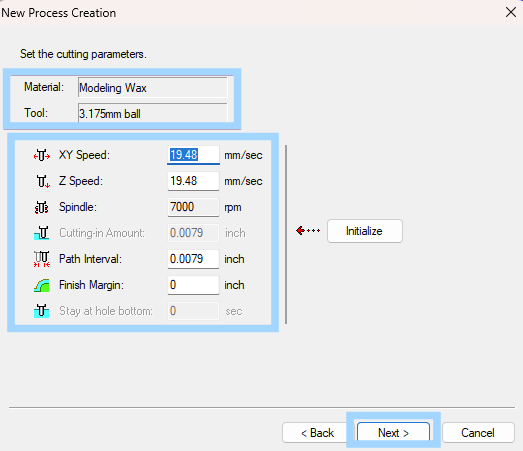Screen dimensions: 523x451
Task: Focus the Path Interval input field
Action: (193, 259)
